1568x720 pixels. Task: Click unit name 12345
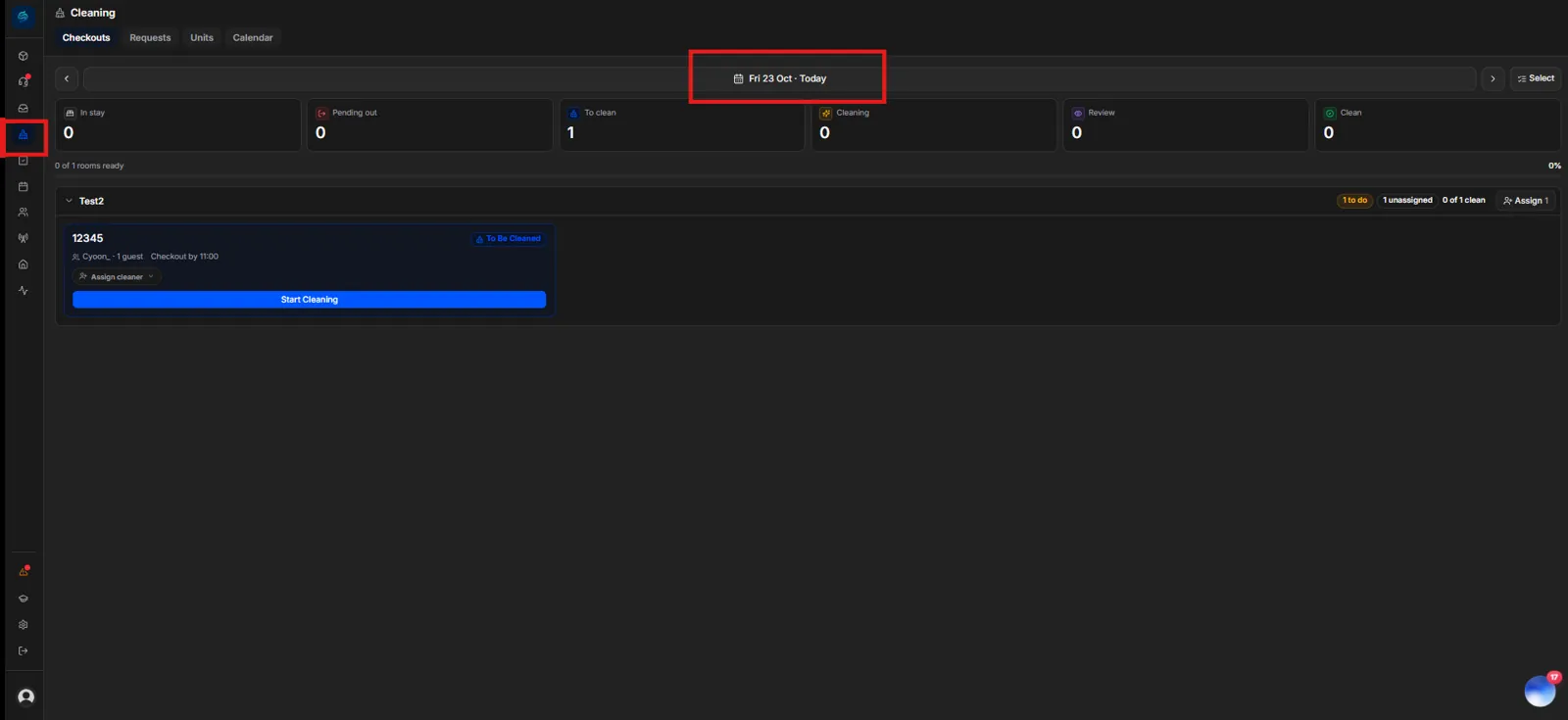pyautogui.click(x=87, y=238)
